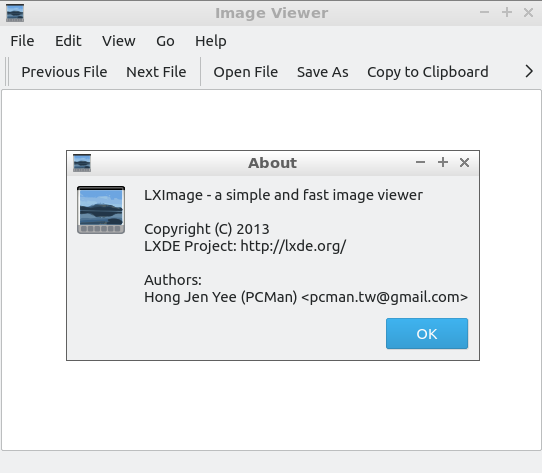This screenshot has height=473, width=542.
Task: Click Open File in toolbar
Action: [x=245, y=72]
